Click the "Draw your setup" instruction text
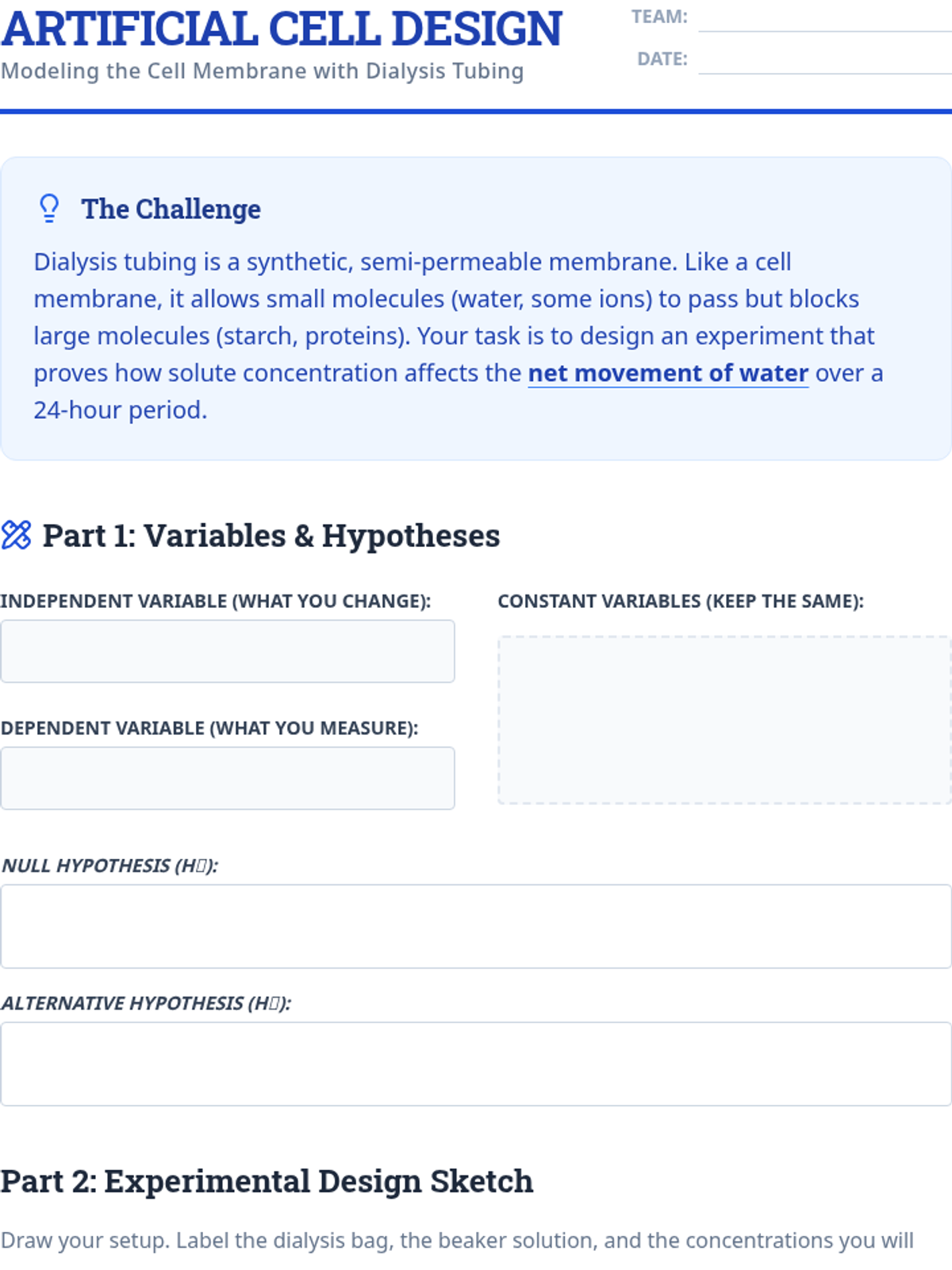 tap(457, 1241)
